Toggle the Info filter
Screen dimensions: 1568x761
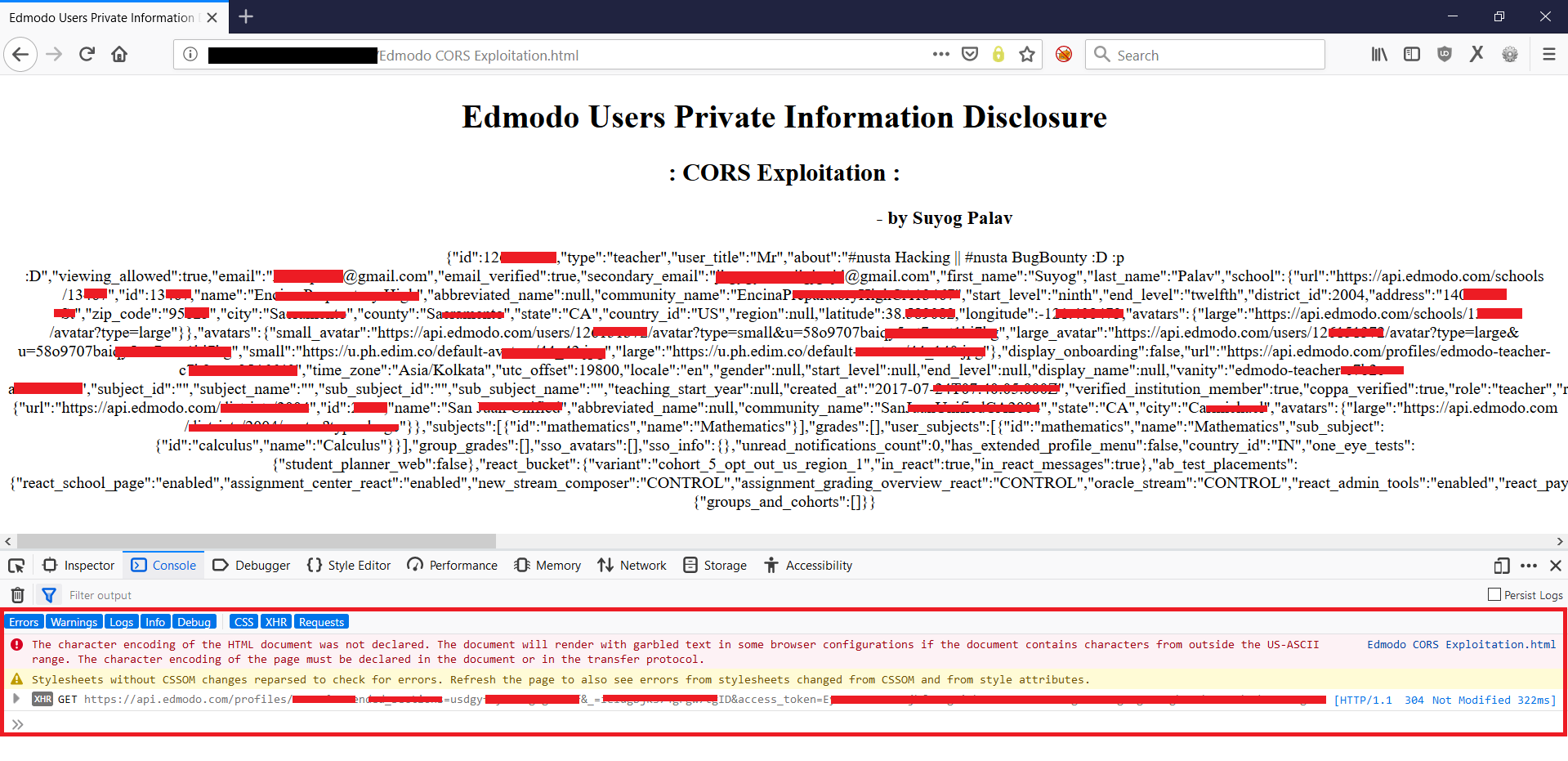pyautogui.click(x=155, y=622)
